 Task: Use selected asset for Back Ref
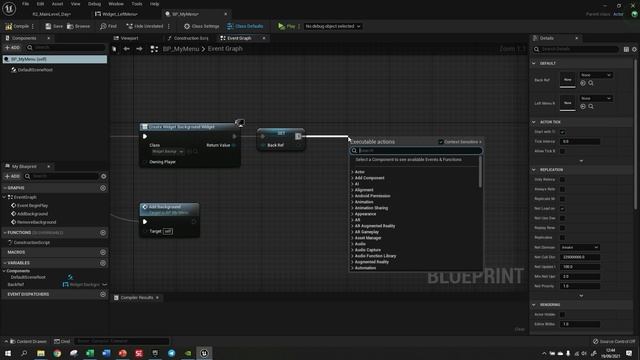(x=583, y=83)
